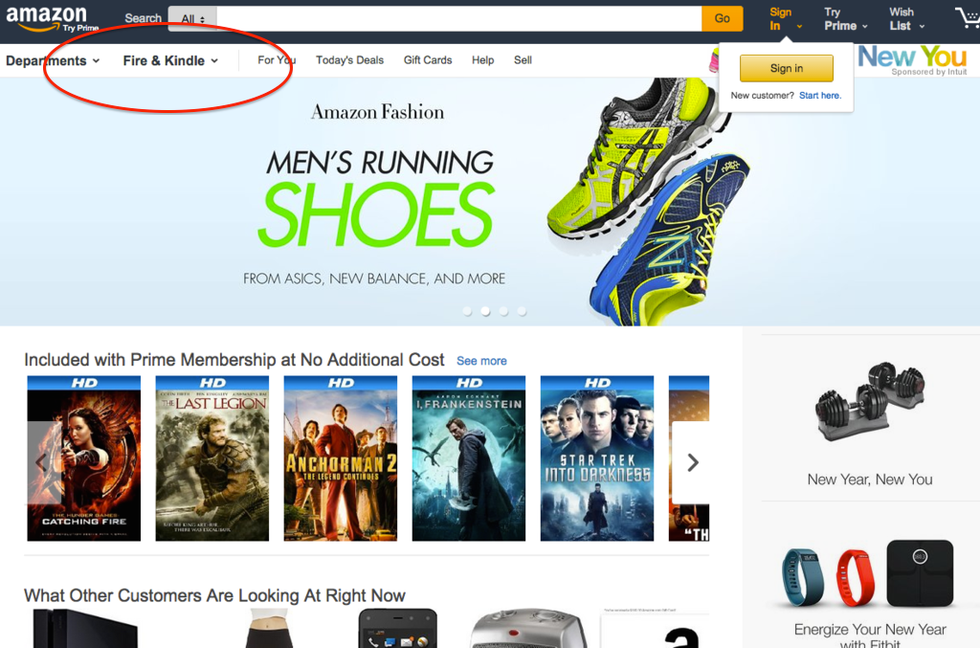Open Today's Deals navigation item

click(349, 60)
